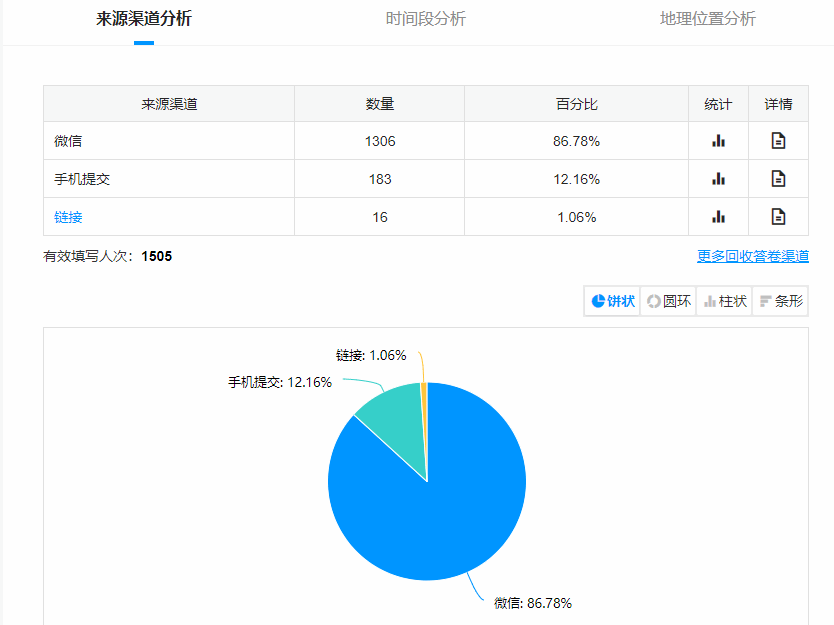Switch chart to 饼状 pie view

pos(613,301)
